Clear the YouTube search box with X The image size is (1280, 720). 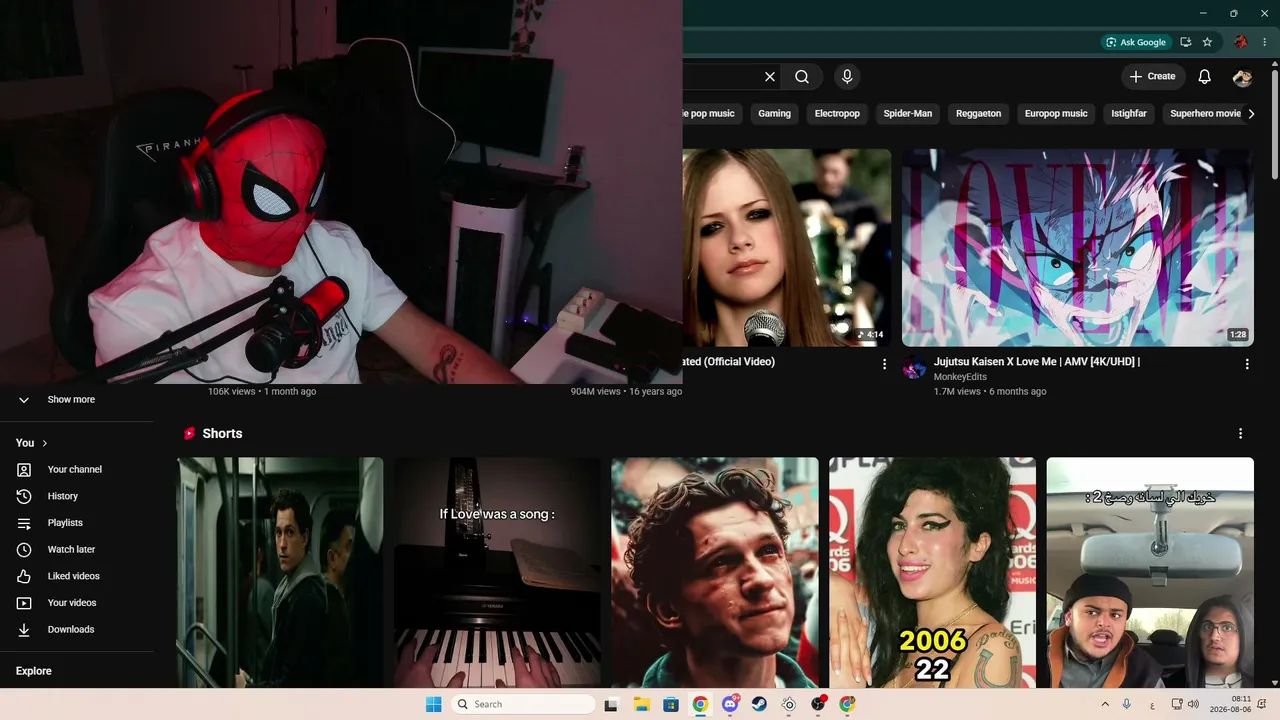coord(770,77)
